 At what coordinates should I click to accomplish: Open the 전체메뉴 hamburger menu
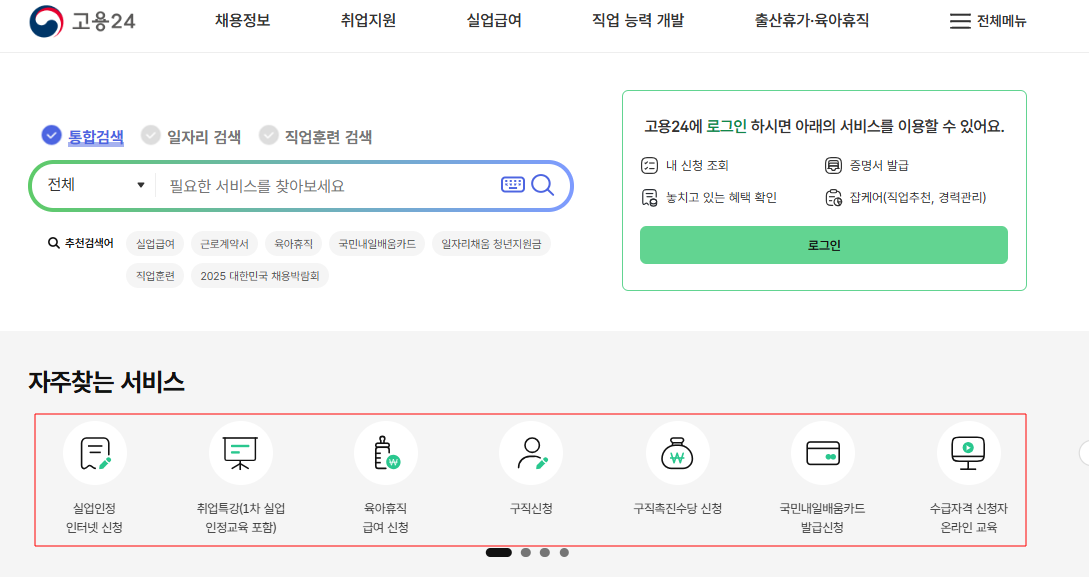[x=987, y=21]
